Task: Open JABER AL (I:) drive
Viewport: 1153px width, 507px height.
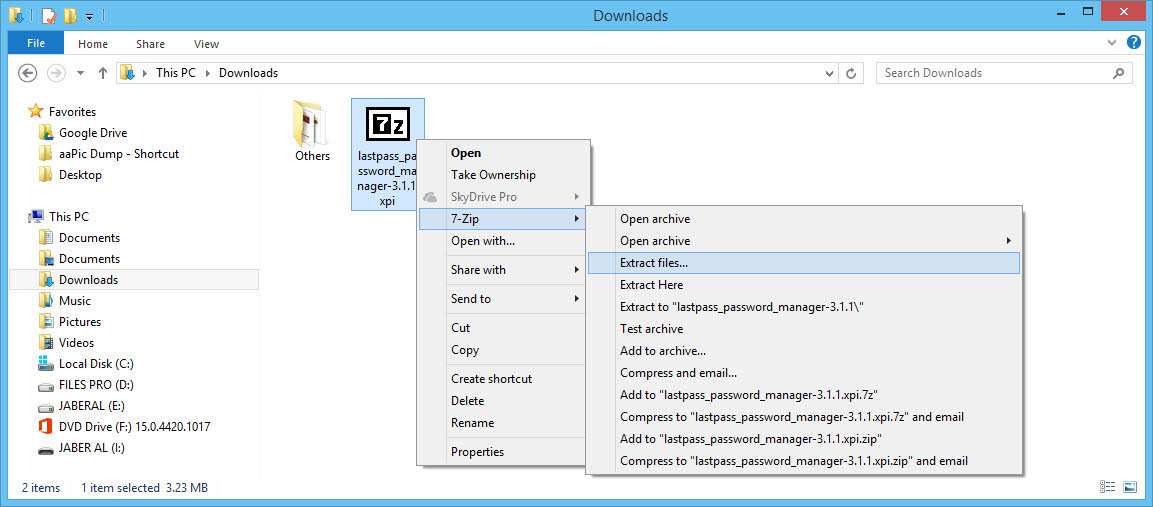Action: coord(90,448)
